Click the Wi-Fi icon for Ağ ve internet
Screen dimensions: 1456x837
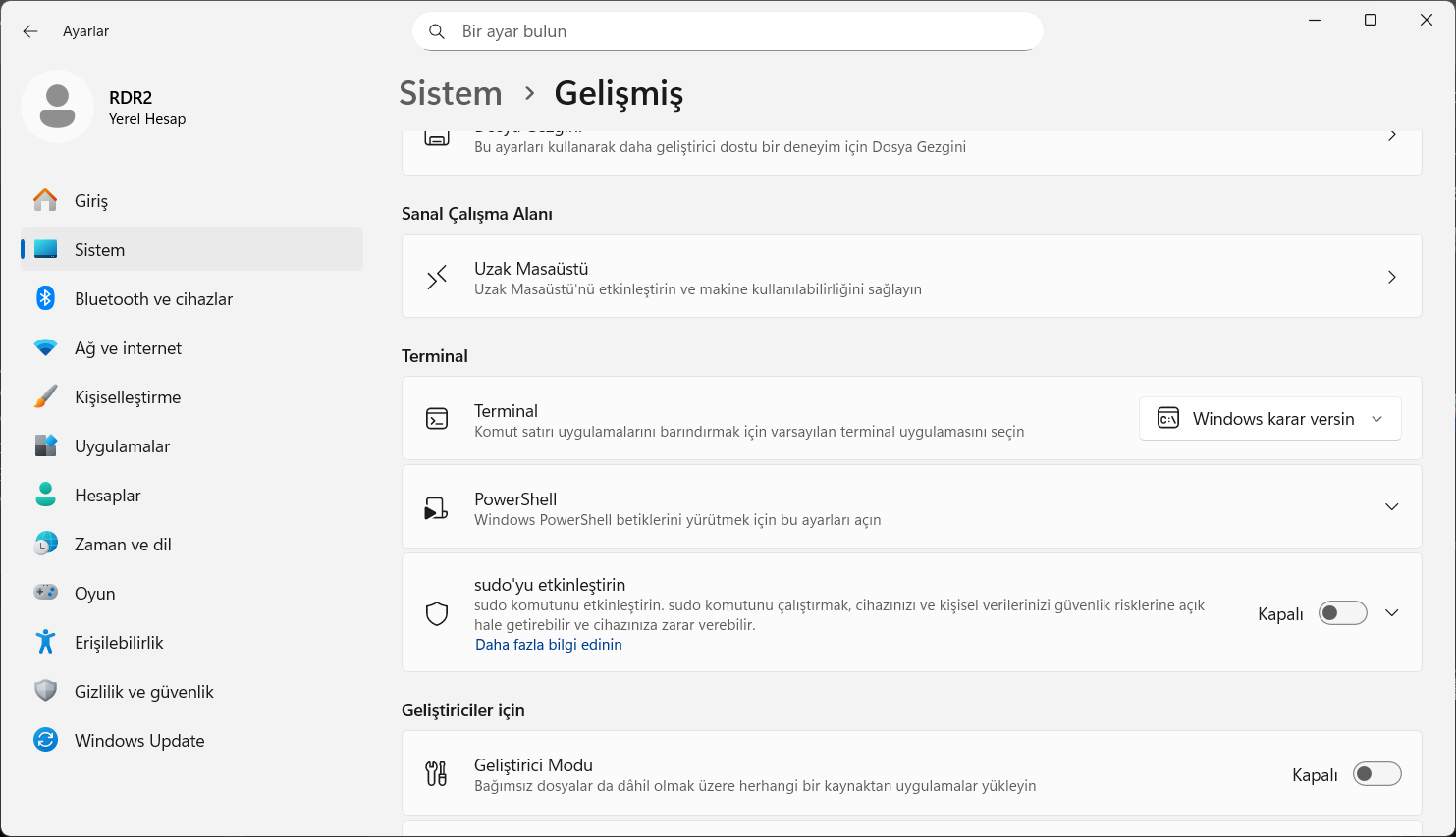pyautogui.click(x=45, y=347)
